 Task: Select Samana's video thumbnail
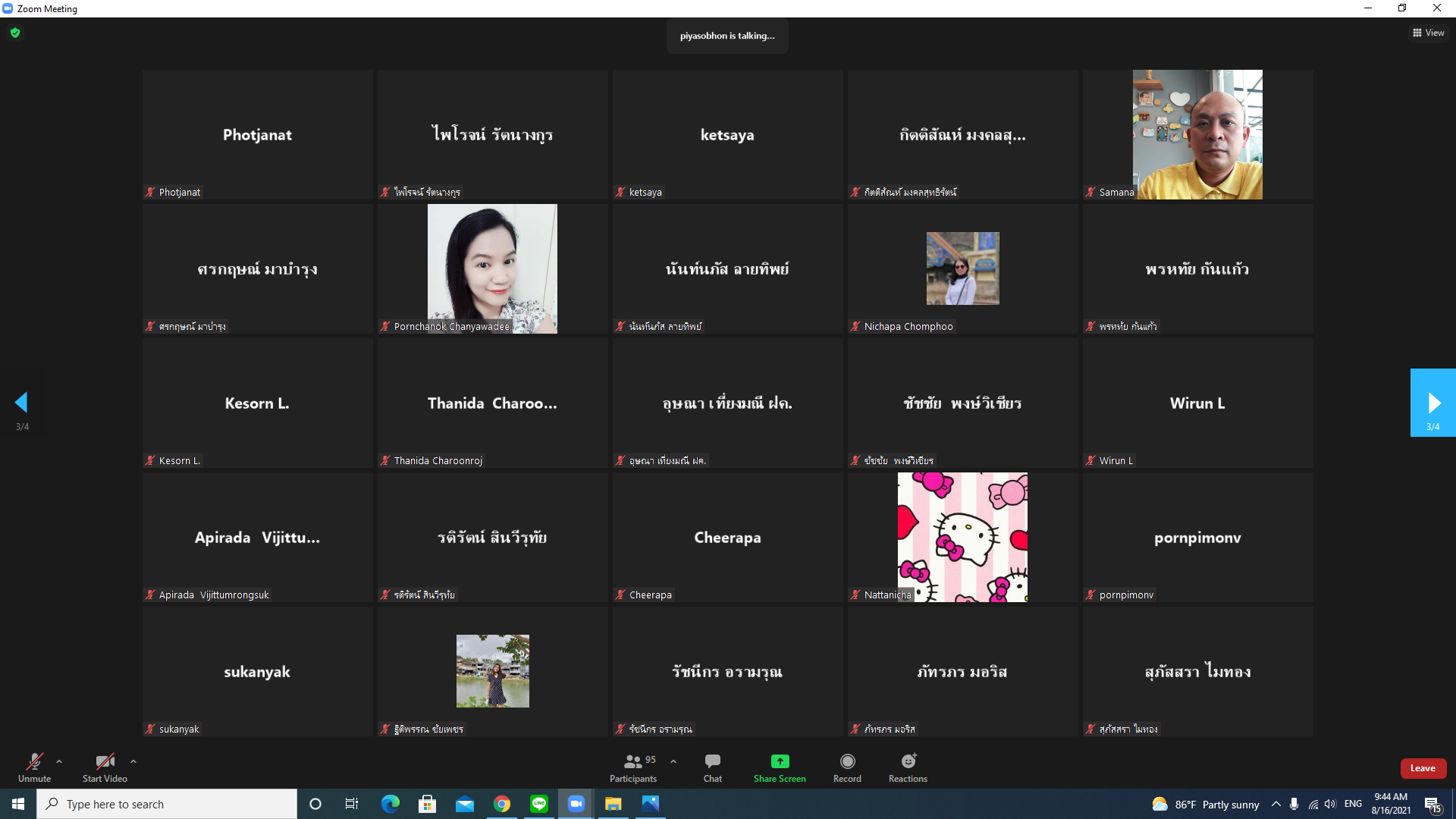pos(1197,135)
